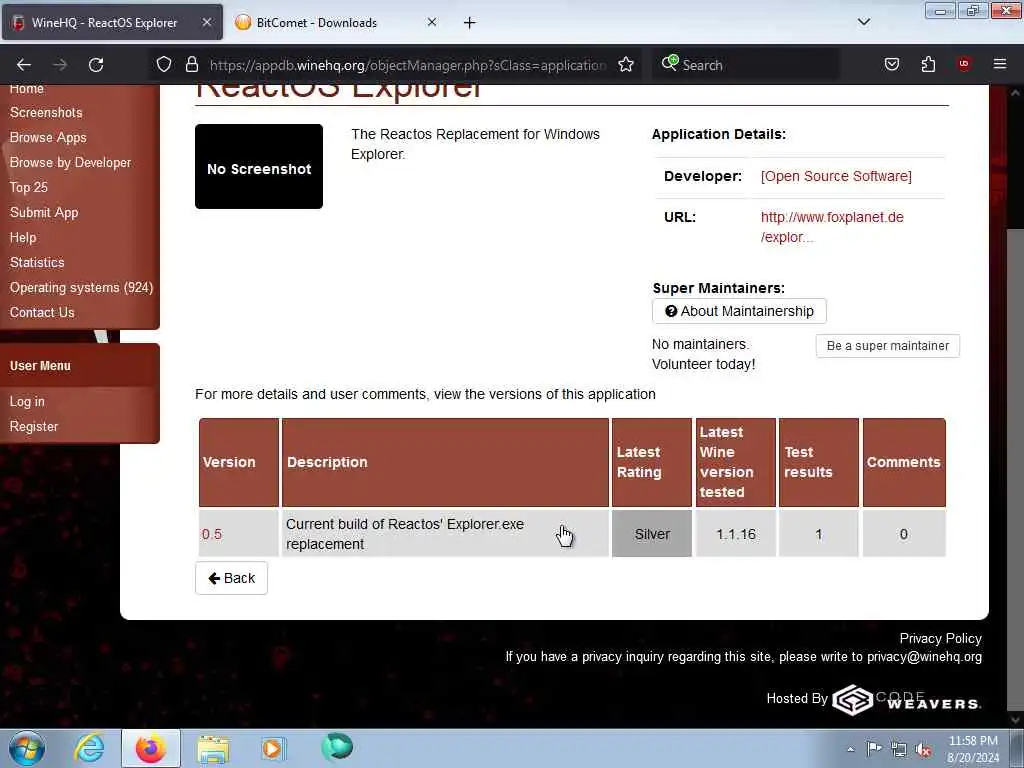1024x768 pixels.
Task: Open the Firefox hamburger menu
Action: [x=1000, y=64]
